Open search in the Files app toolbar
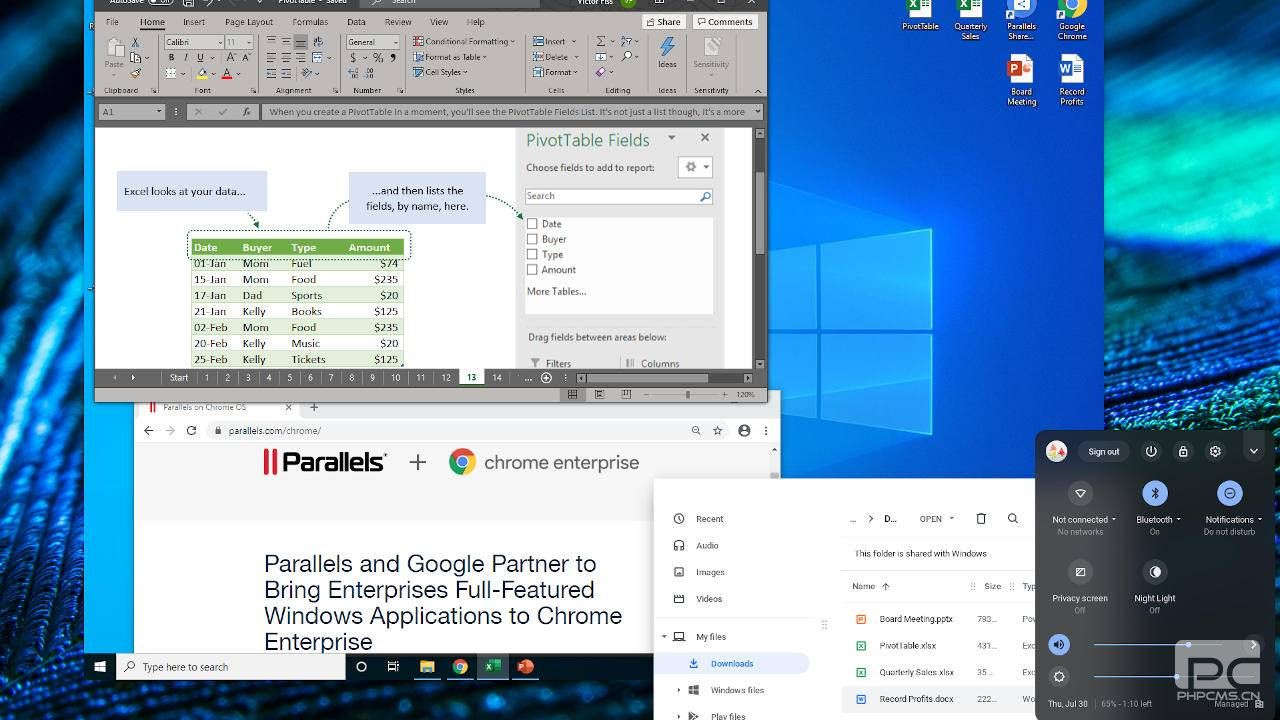 click(x=1013, y=518)
